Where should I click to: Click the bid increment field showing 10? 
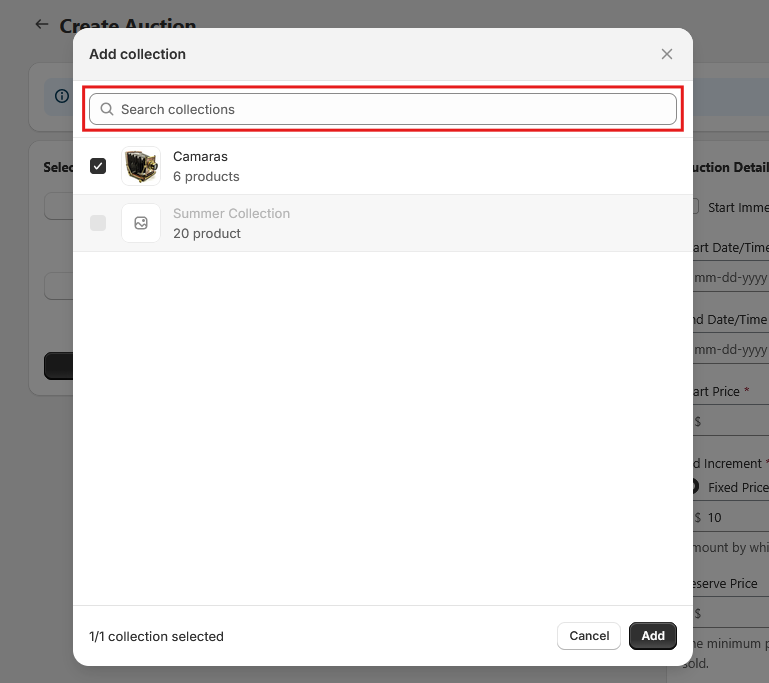pos(737,517)
